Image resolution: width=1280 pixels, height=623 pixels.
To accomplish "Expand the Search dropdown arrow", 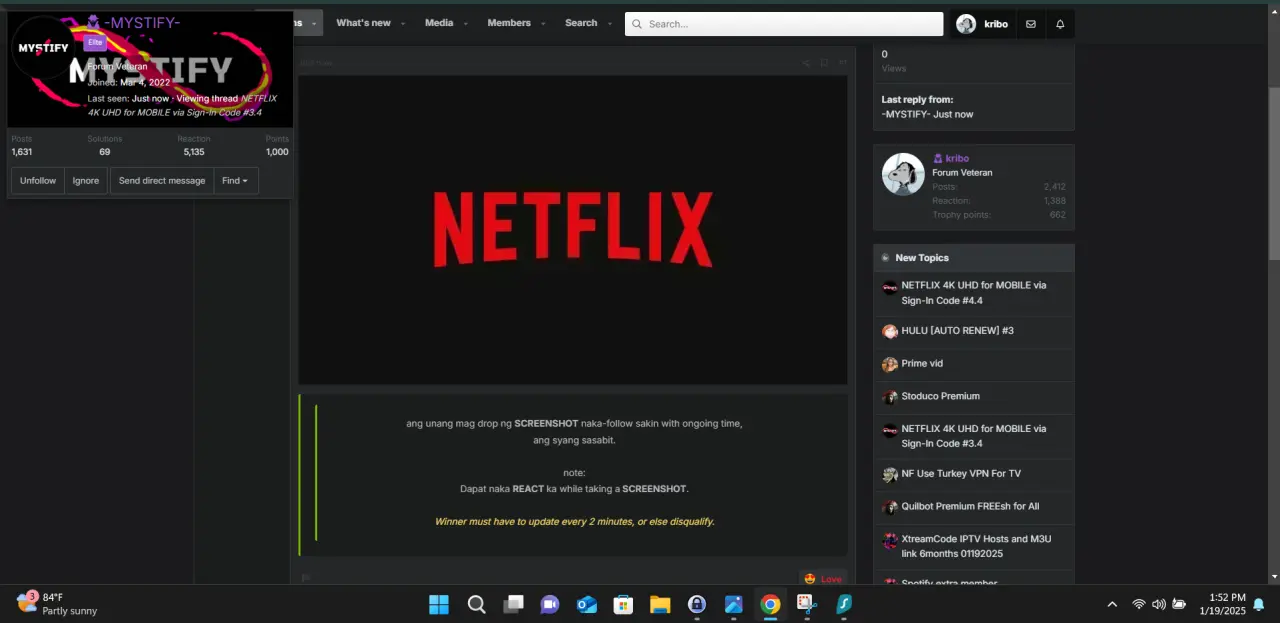I will pos(609,23).
